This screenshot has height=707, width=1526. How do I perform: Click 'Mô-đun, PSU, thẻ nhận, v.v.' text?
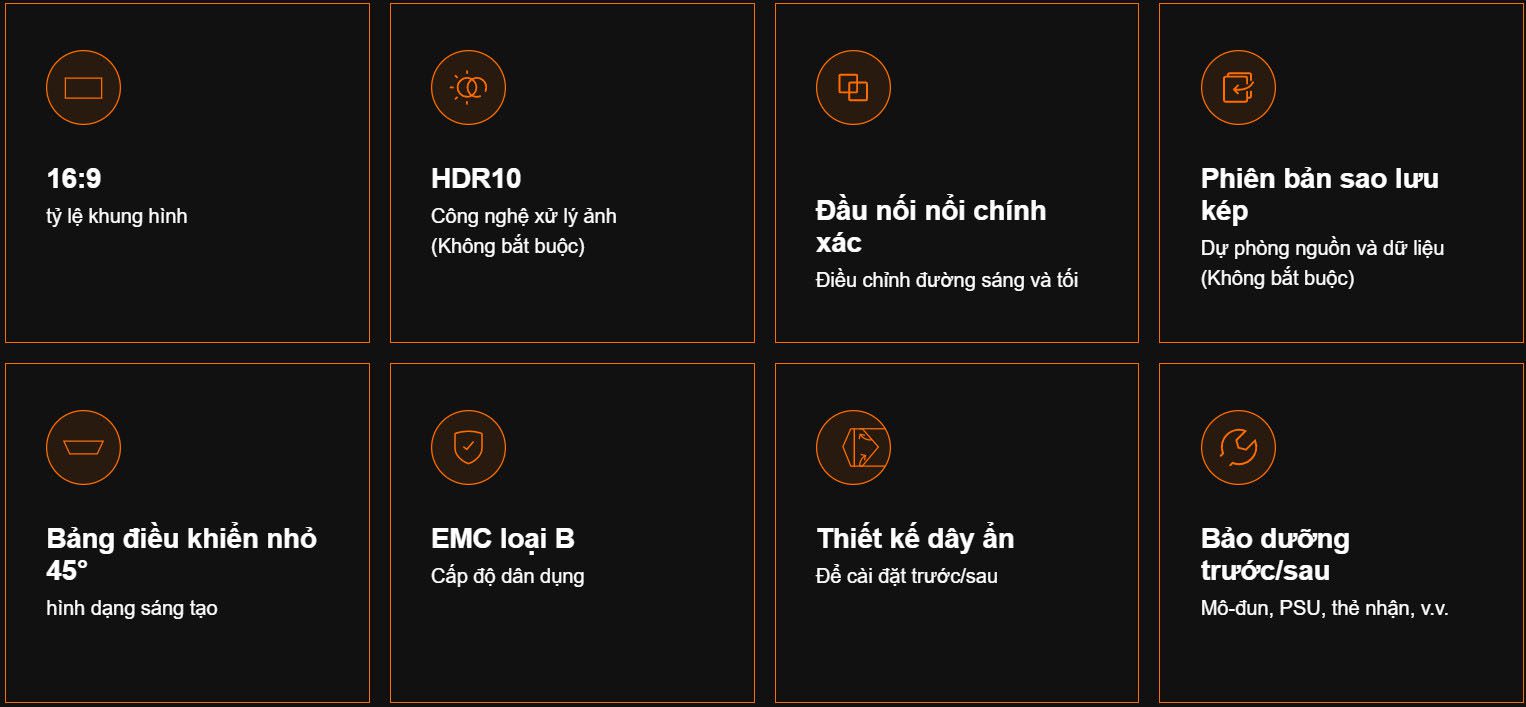click(1324, 608)
